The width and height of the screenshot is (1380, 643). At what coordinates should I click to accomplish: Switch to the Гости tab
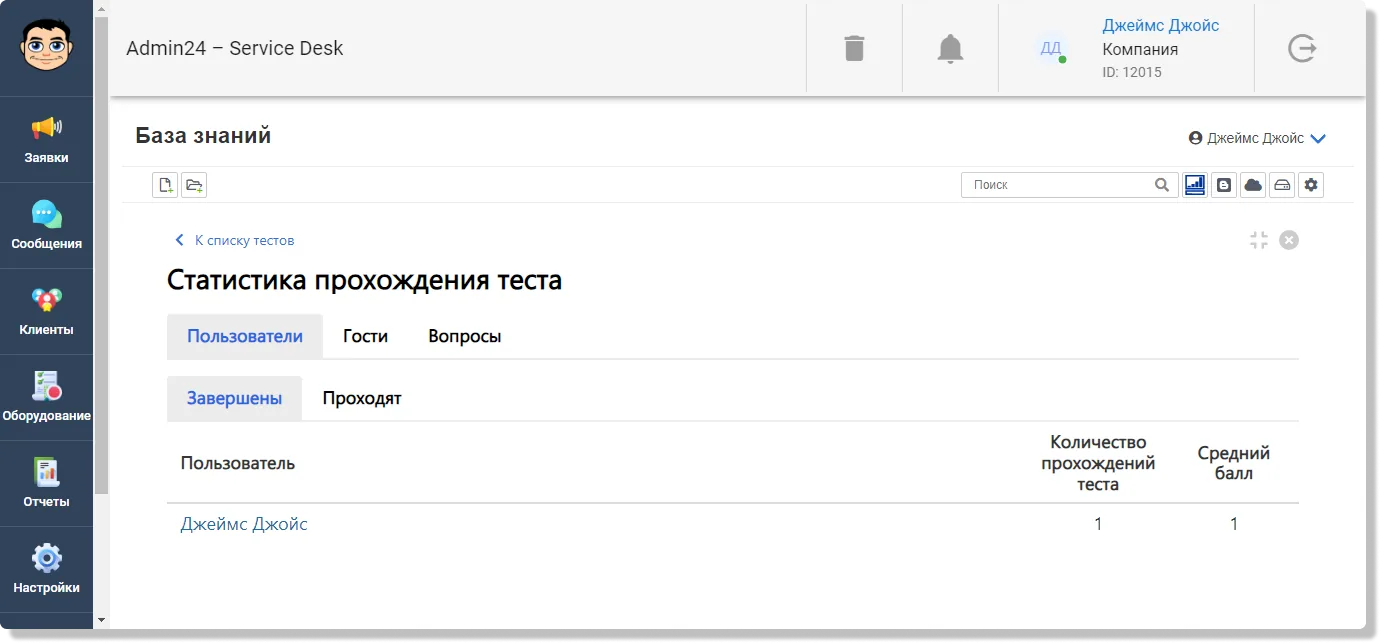(x=365, y=336)
